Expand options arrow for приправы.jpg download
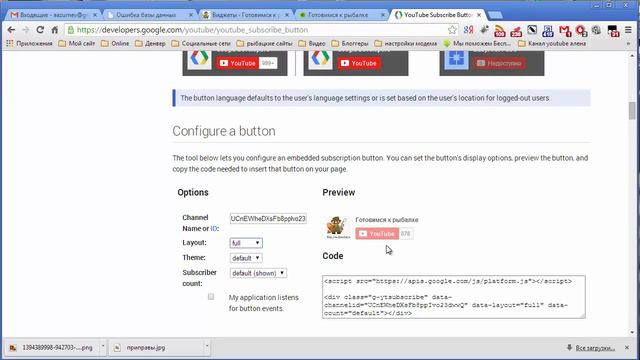 point(207,347)
